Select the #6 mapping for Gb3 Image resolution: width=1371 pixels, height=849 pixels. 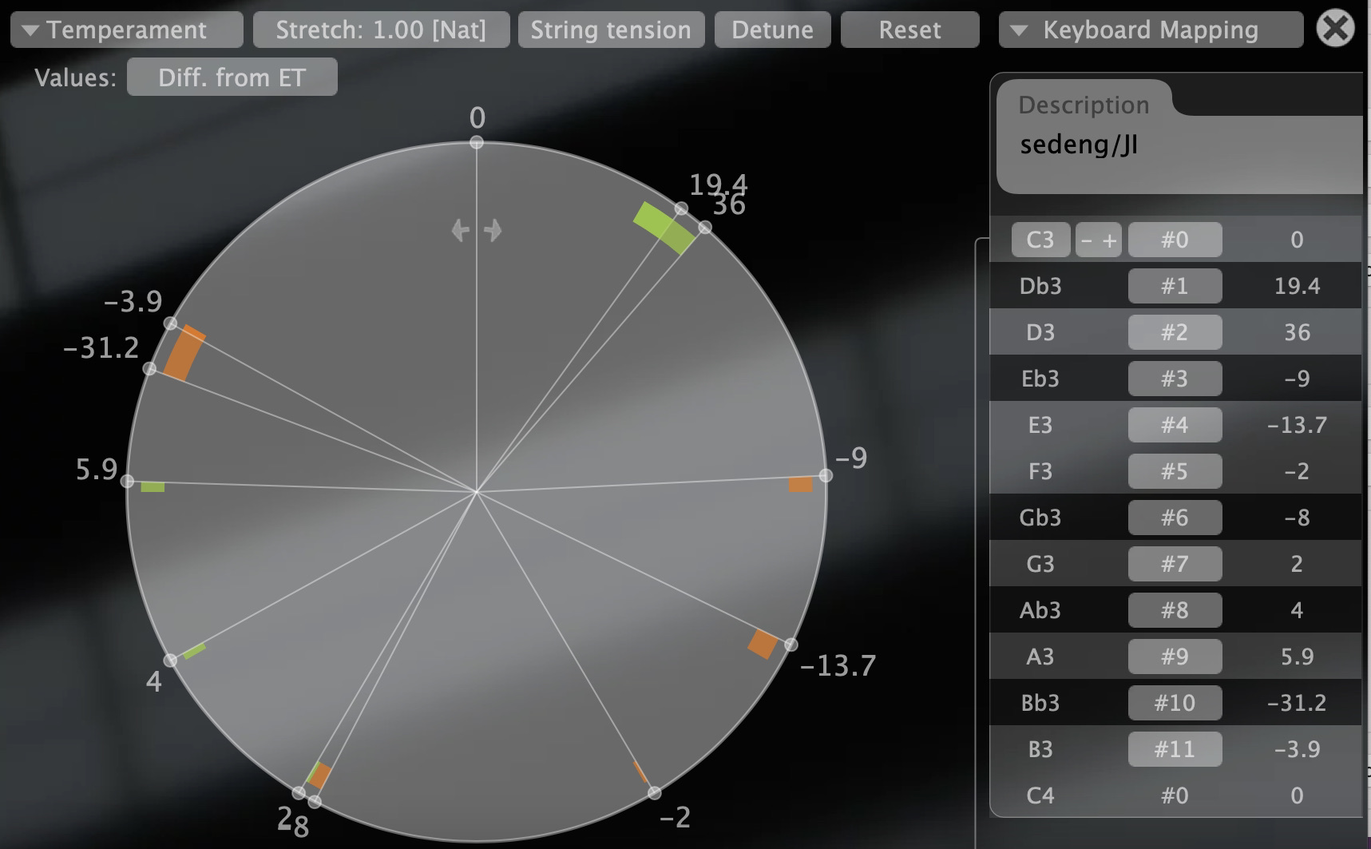pos(1174,518)
